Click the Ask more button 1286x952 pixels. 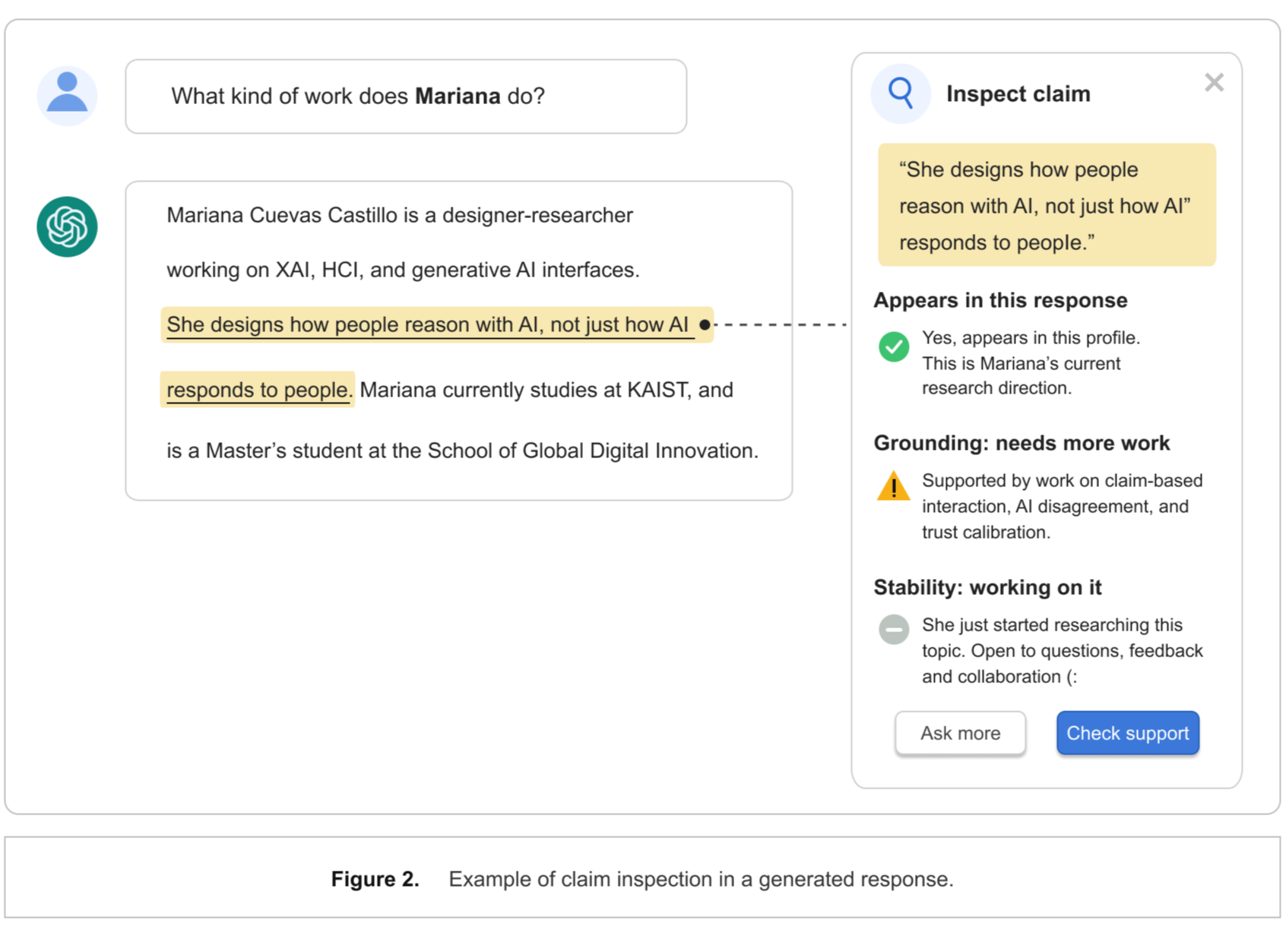[x=960, y=733]
